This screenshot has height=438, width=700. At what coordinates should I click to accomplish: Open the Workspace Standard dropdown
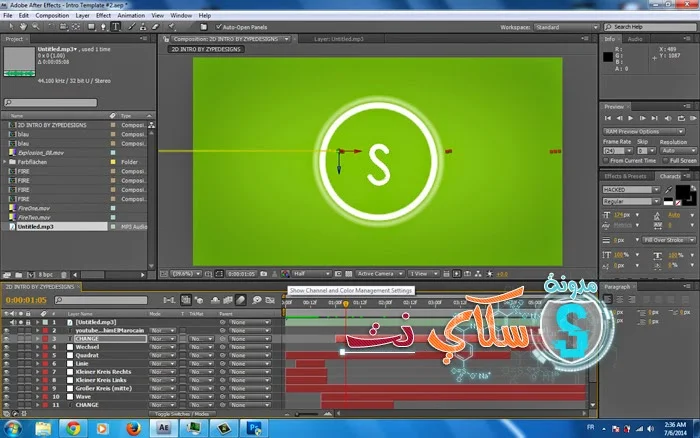[567, 27]
